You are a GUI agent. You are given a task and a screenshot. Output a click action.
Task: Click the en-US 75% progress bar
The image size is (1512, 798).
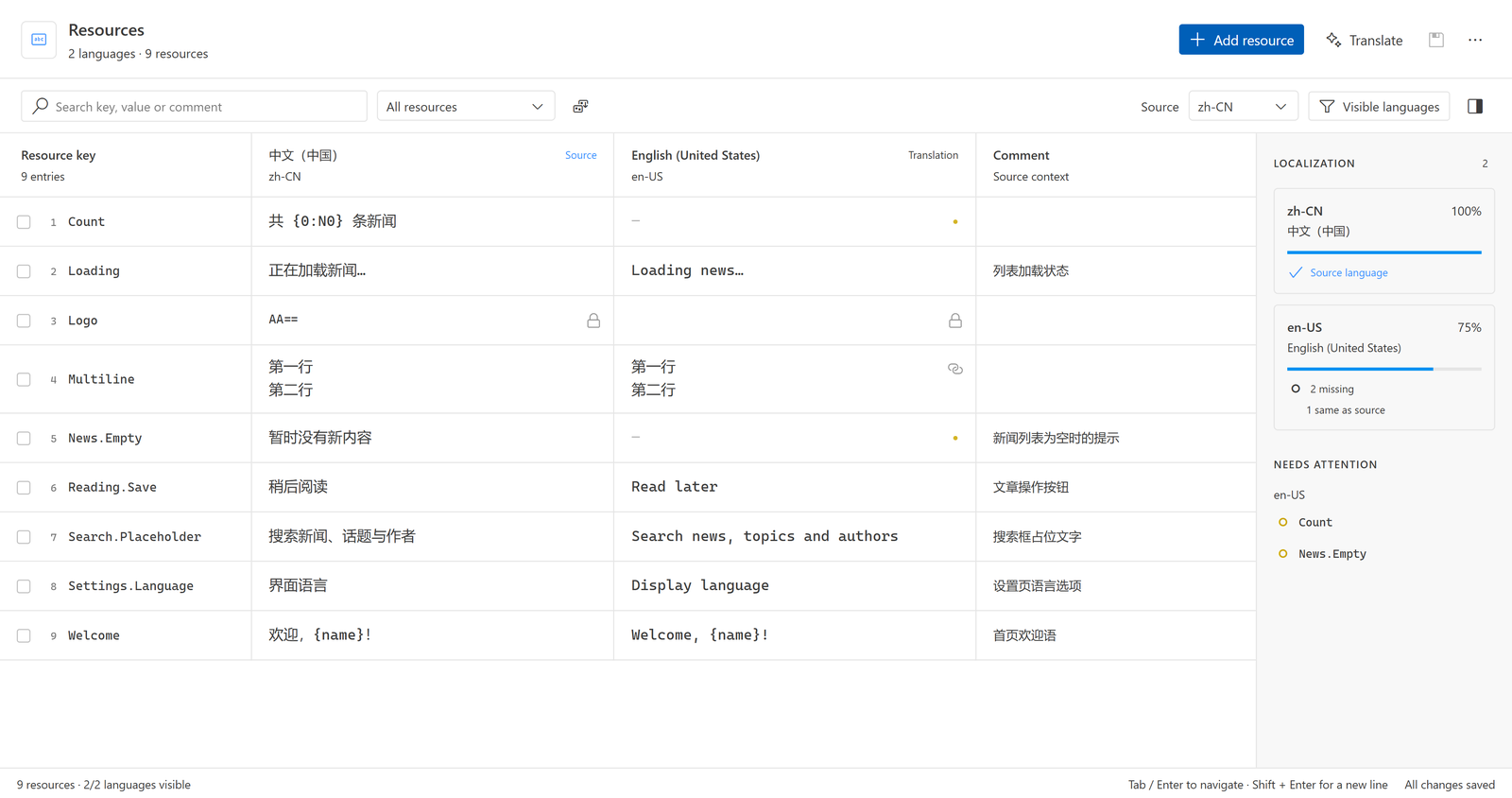point(1384,369)
